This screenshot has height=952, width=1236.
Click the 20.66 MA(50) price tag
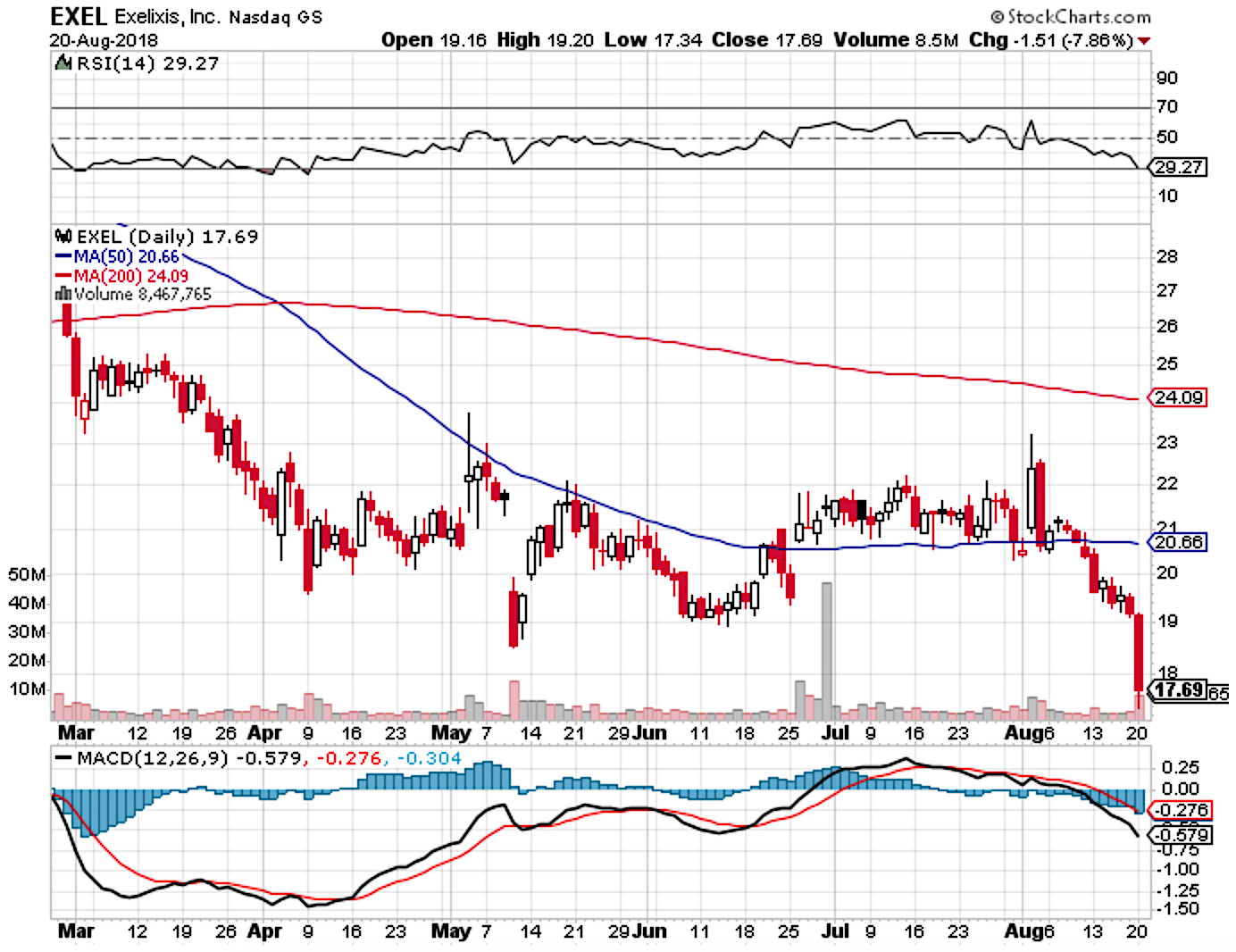click(1179, 542)
